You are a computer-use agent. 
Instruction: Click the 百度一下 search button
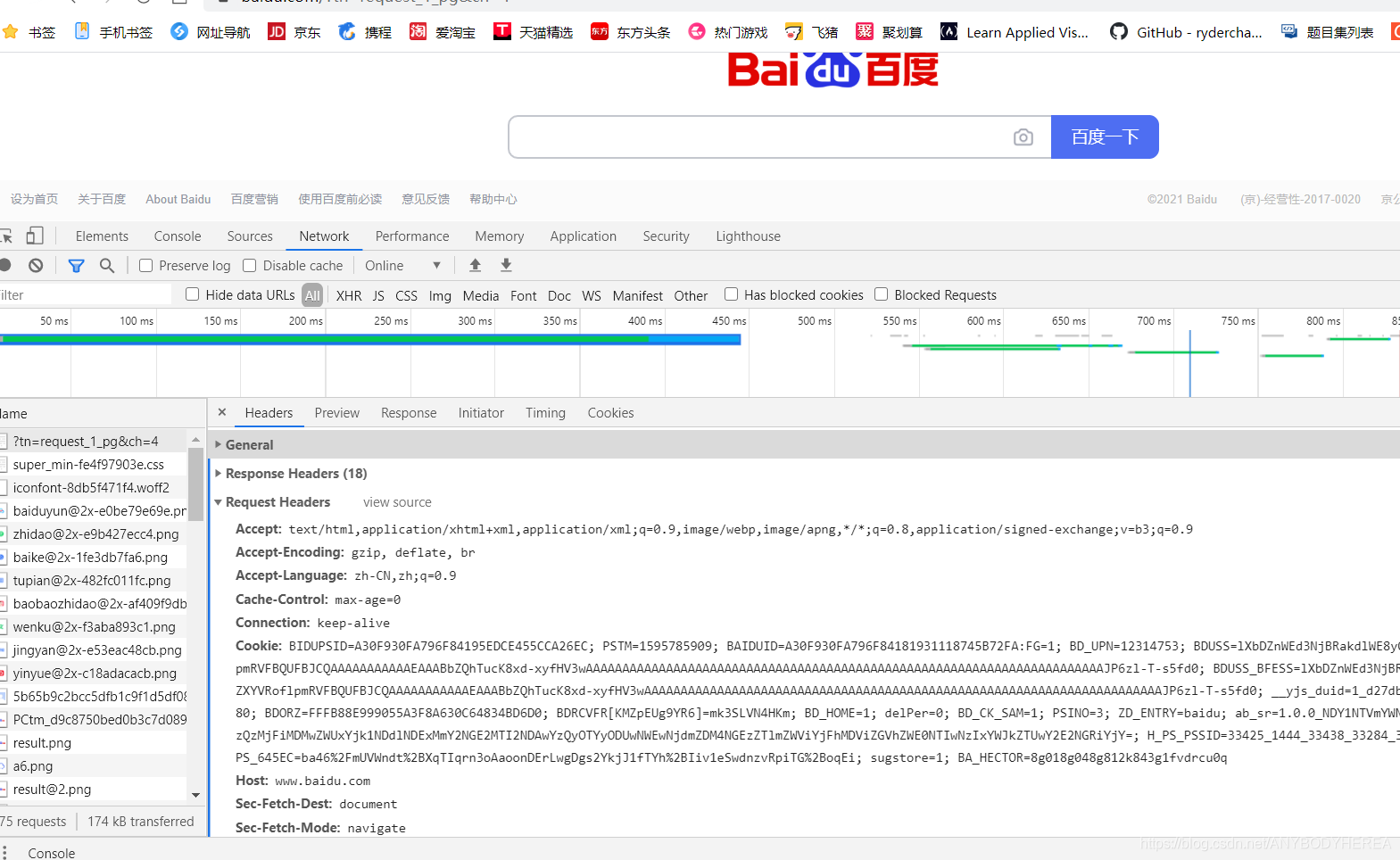pos(1105,136)
